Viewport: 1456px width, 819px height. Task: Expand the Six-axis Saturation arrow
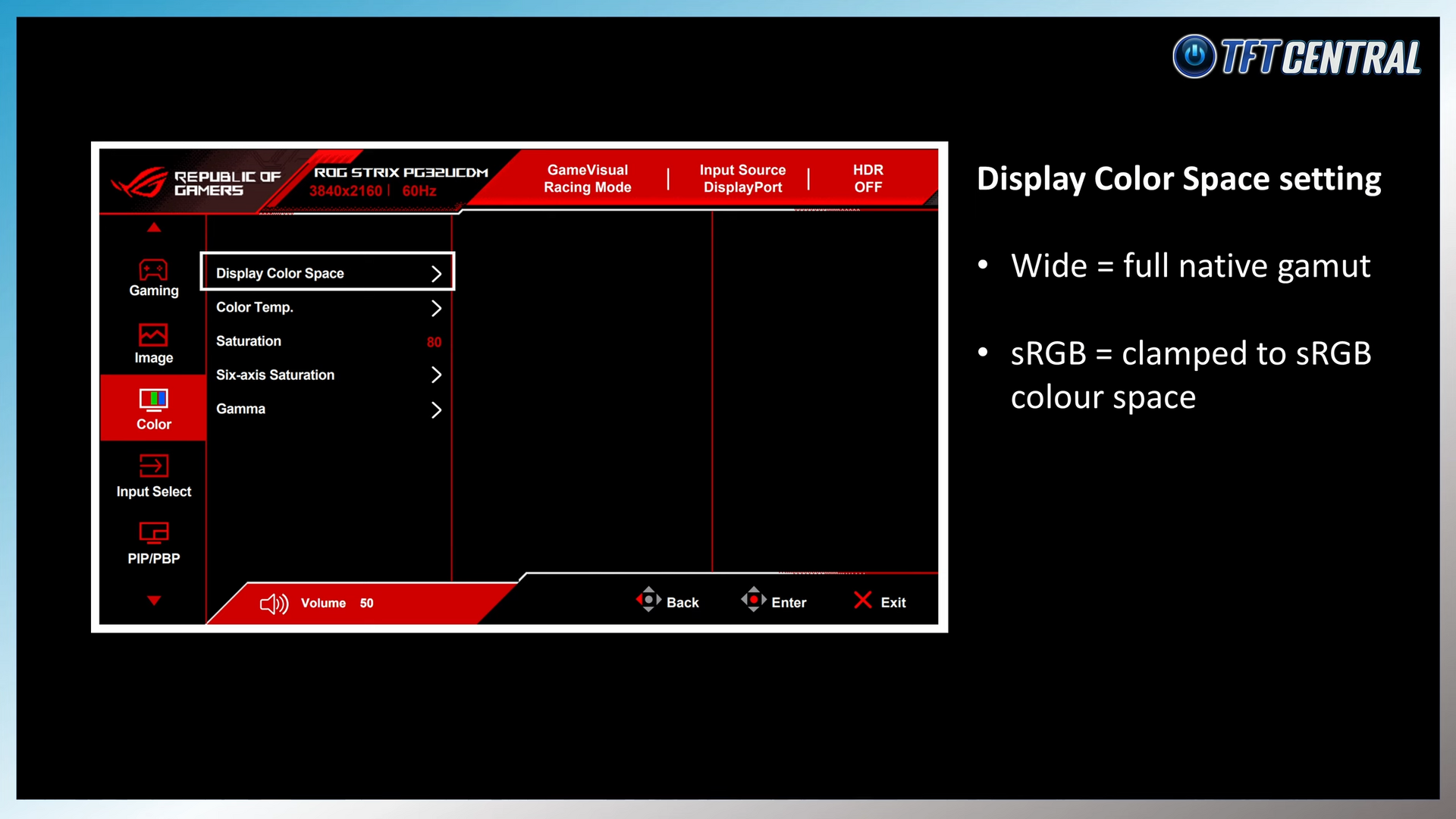pos(436,375)
